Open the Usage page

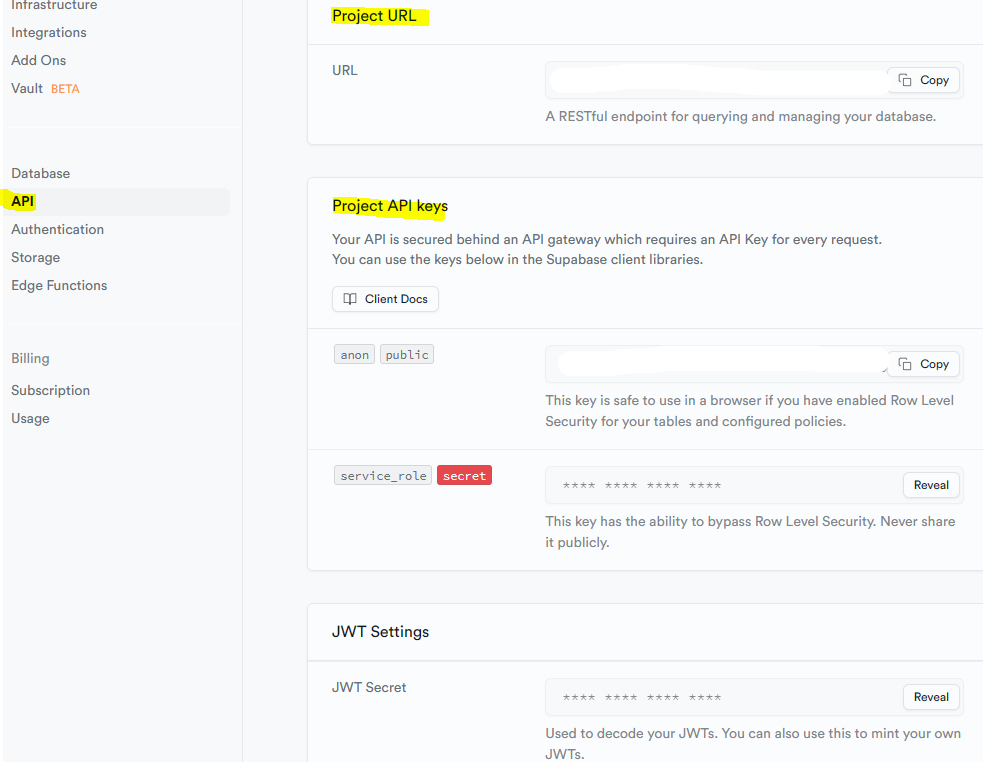30,418
